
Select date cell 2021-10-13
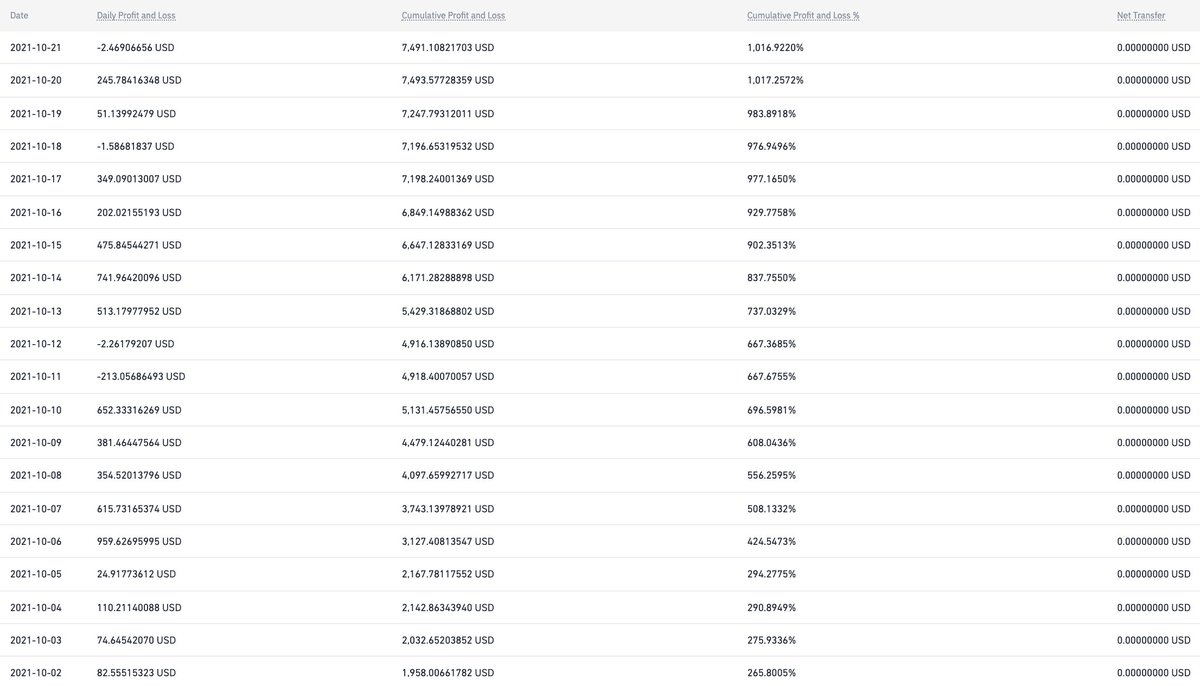click(36, 311)
